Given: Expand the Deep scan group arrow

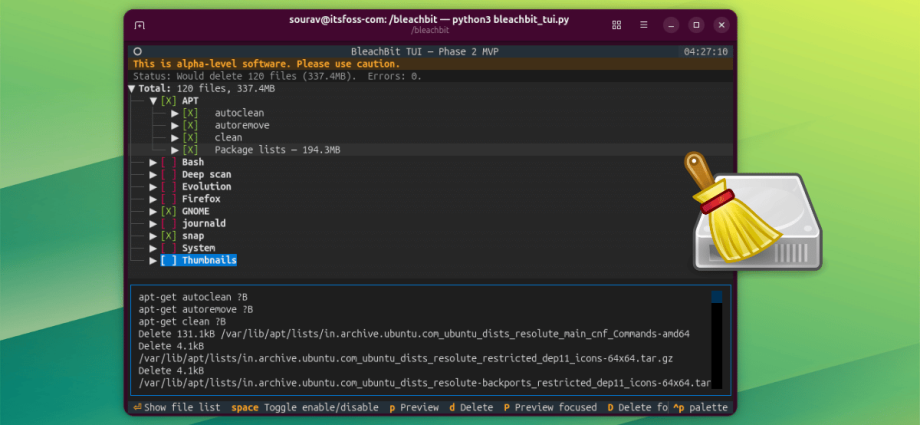Looking at the screenshot, I should click(153, 175).
